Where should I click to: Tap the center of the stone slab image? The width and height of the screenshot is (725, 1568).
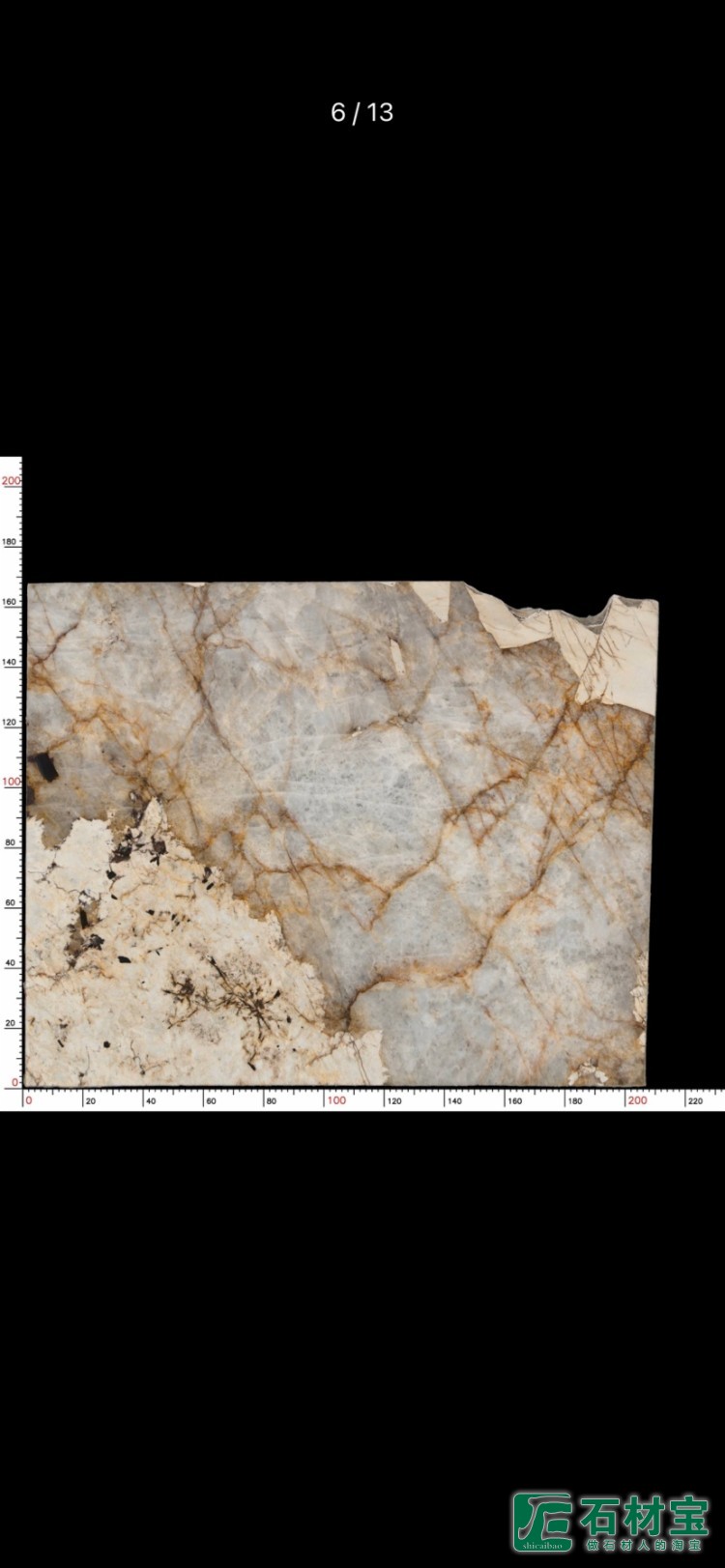338,833
